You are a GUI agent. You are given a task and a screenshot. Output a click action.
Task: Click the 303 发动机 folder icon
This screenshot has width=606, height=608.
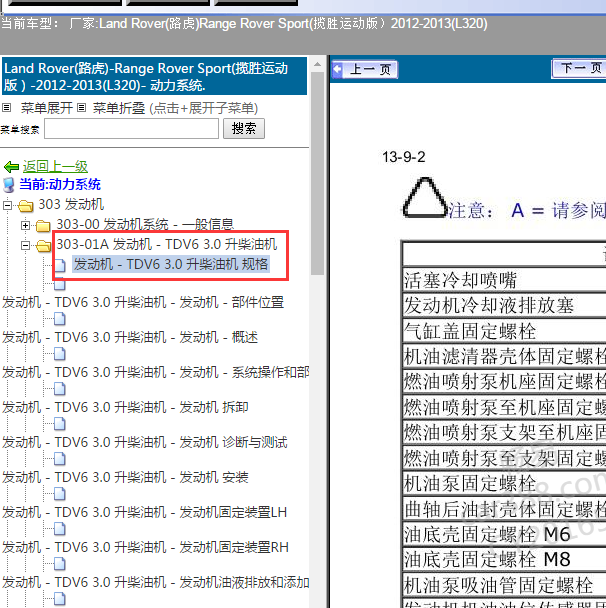coord(26,206)
